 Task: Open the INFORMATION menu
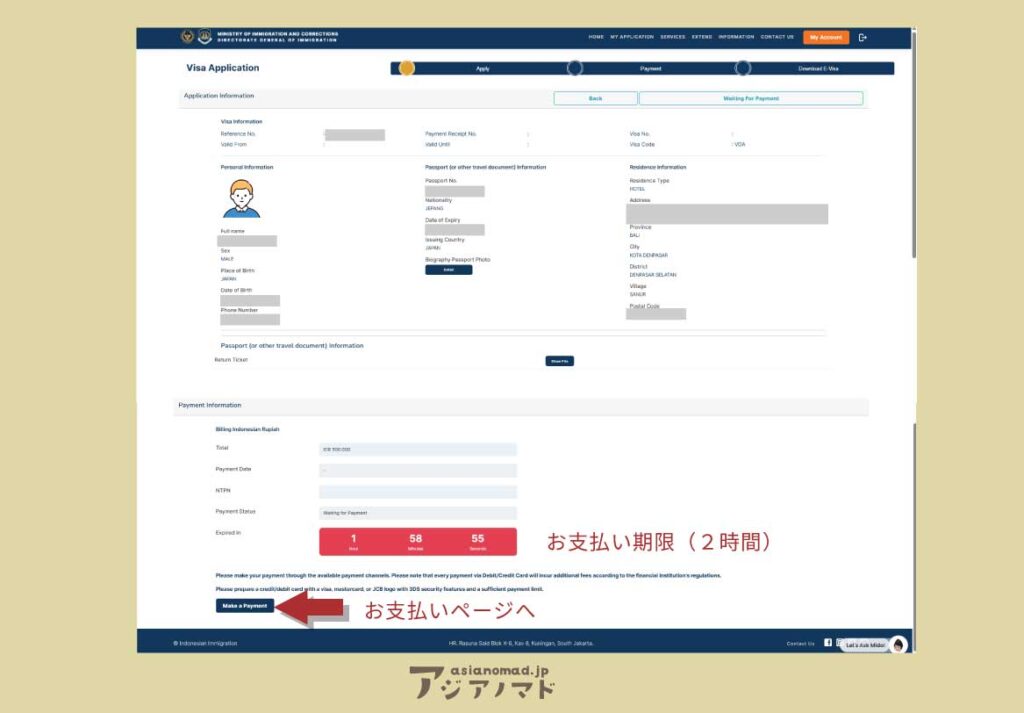click(x=736, y=37)
